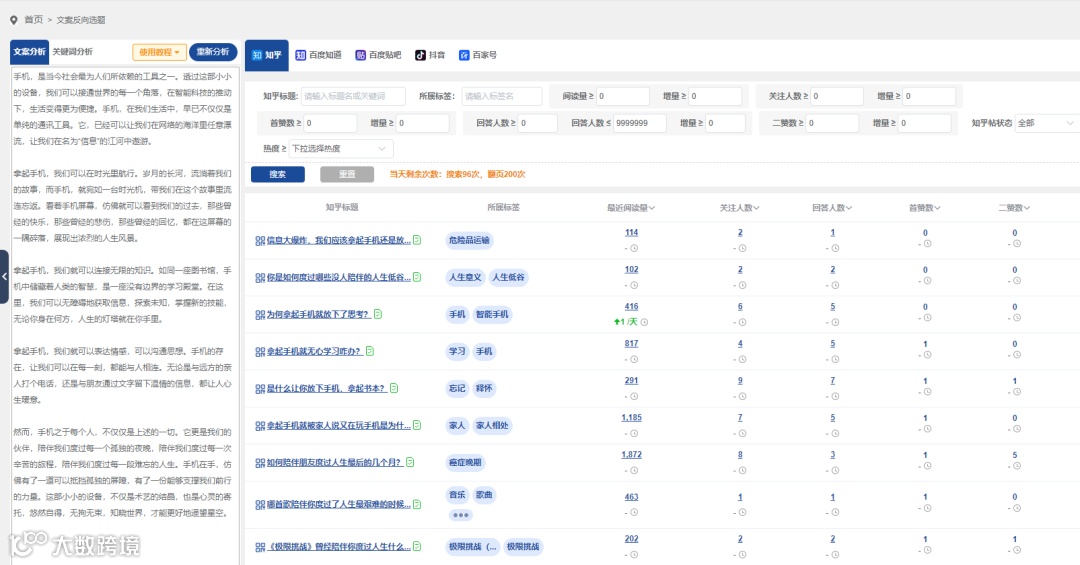The height and width of the screenshot is (565, 1080).
Task: Click the QR icon beside 如何陪伴朋友度过人生最后的几个月
Action: click(x=260, y=463)
